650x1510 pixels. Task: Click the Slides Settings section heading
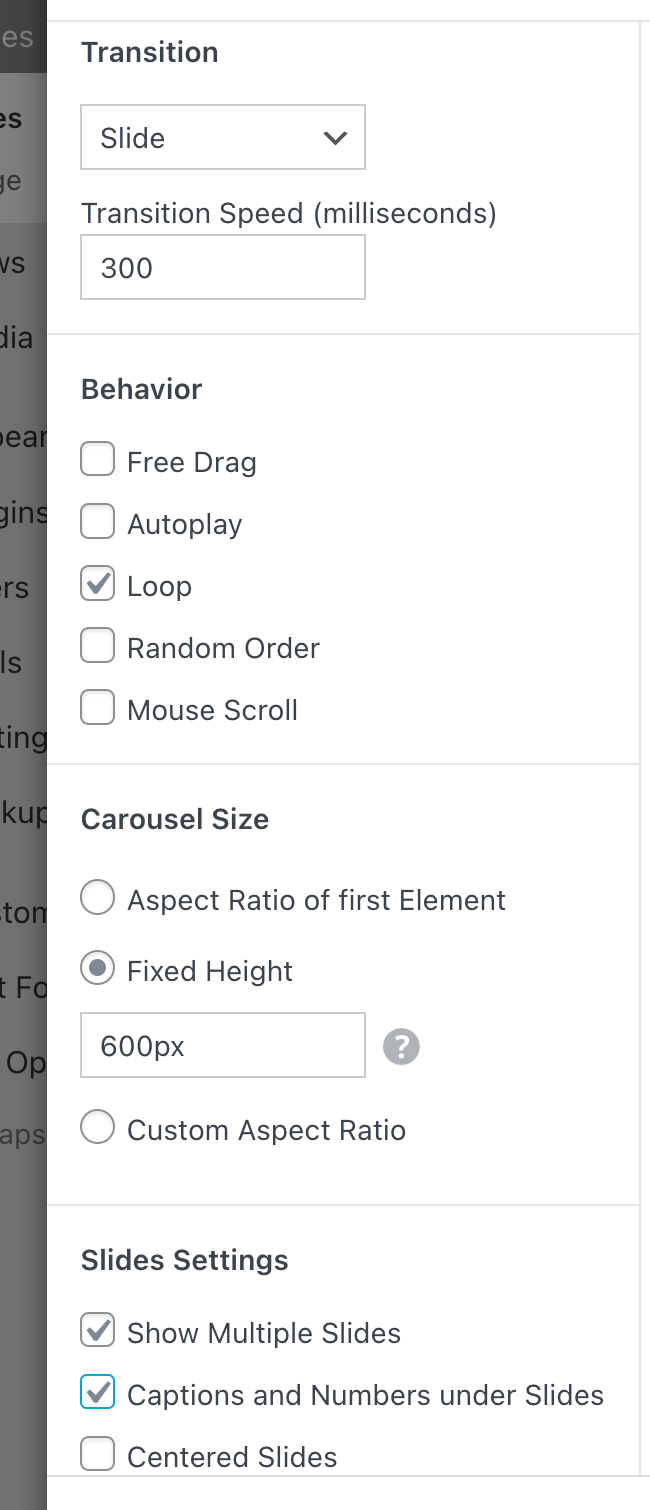[x=184, y=1260]
